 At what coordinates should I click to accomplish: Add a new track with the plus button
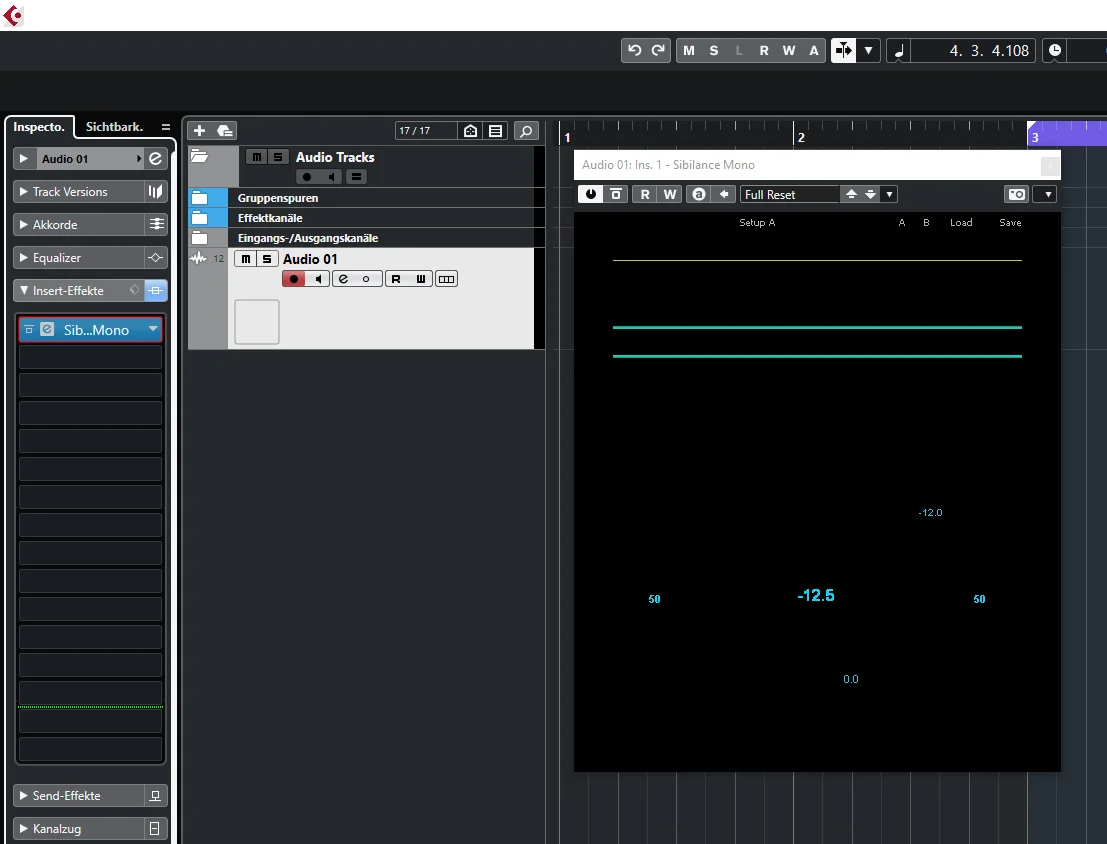[199, 131]
